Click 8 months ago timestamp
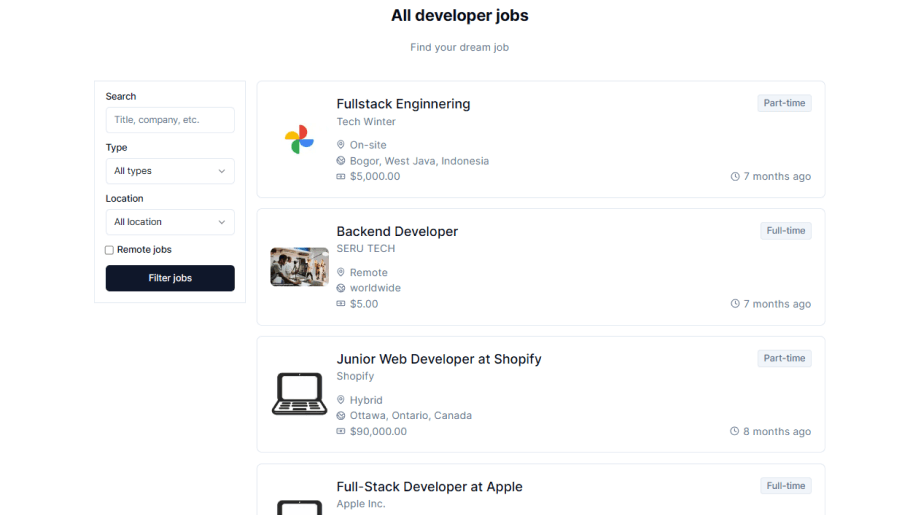The width and height of the screenshot is (902, 515). tap(777, 432)
